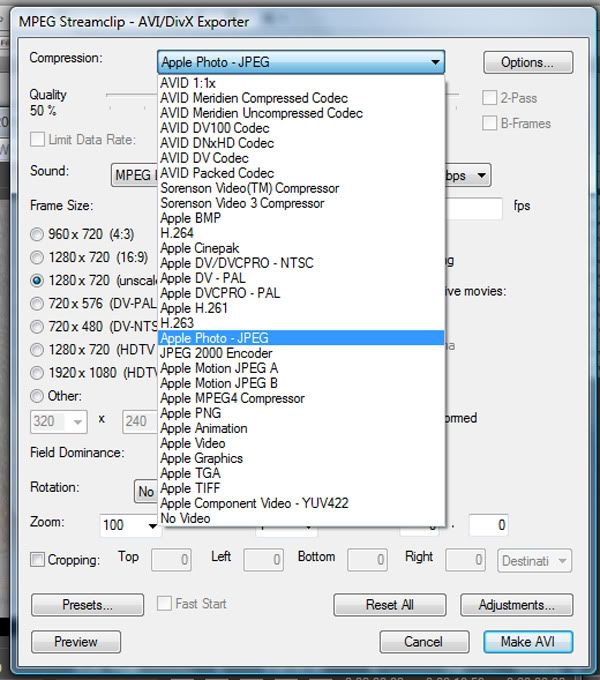Choose Apple BMP compression
The height and width of the screenshot is (680, 600).
coord(301,218)
